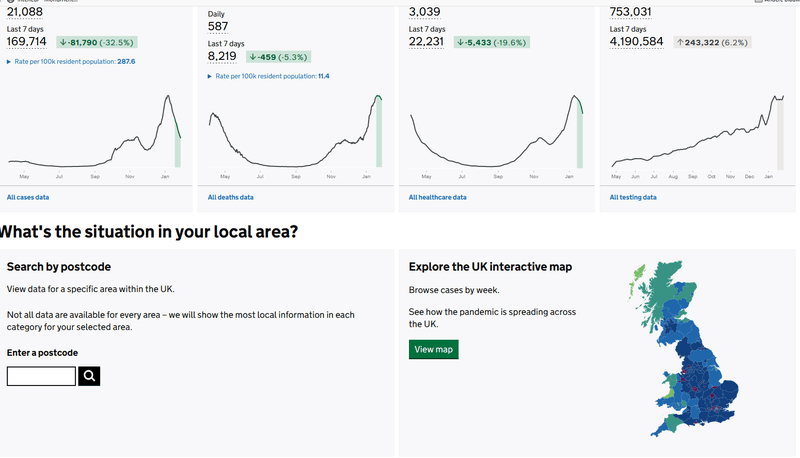Select the healthcare value 22,231
Image resolution: width=800 pixels, height=458 pixels.
click(426, 42)
